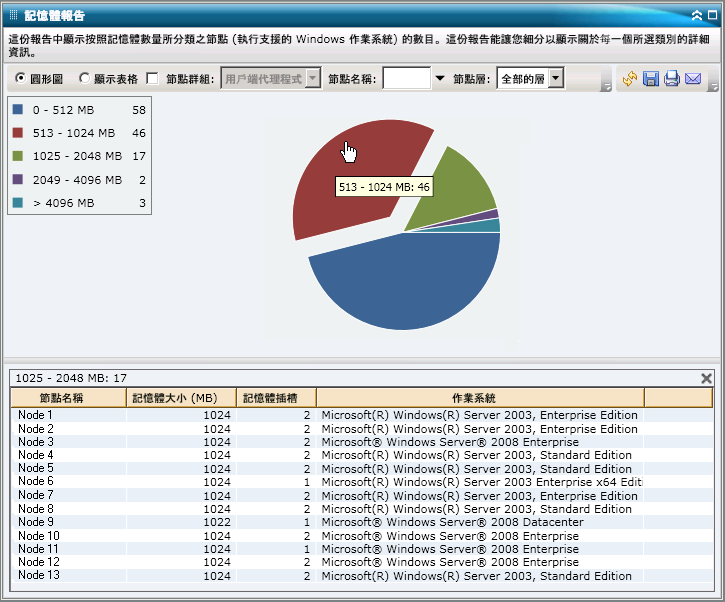This screenshot has width=725, height=602.
Task: Toggle the 節點群組 node group checkbox
Action: pyautogui.click(x=152, y=78)
